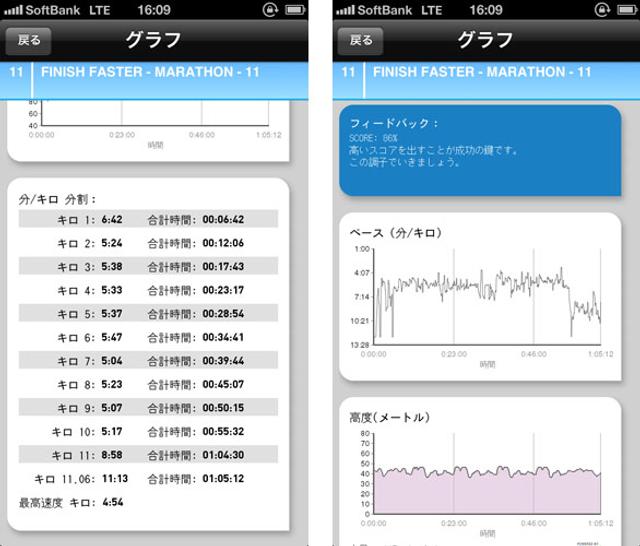The width and height of the screenshot is (640, 546).
Task: Tap FINISH FASTER - MARATHON - 11 header on left
Action: pos(150,72)
